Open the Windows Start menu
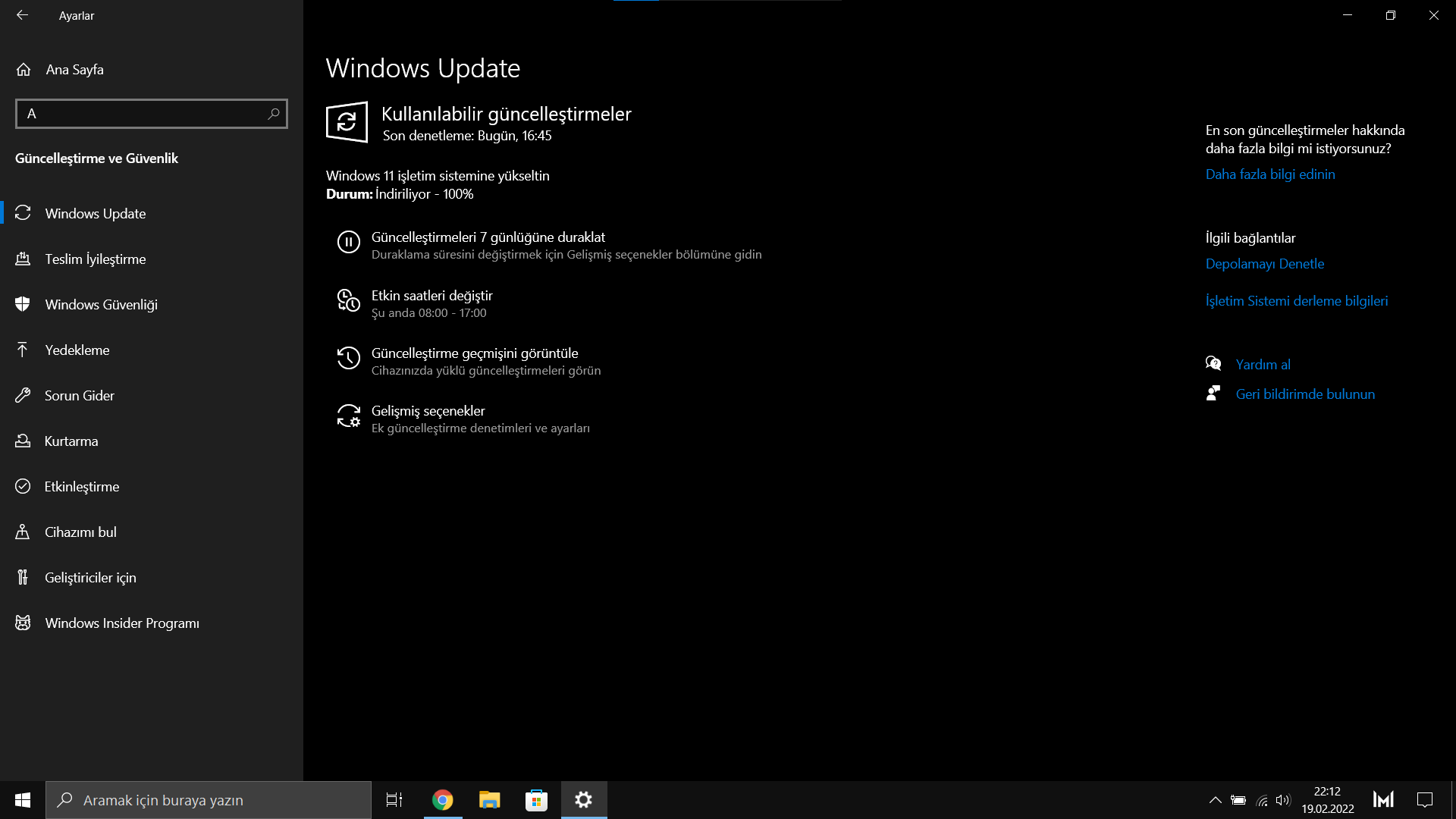 23,800
